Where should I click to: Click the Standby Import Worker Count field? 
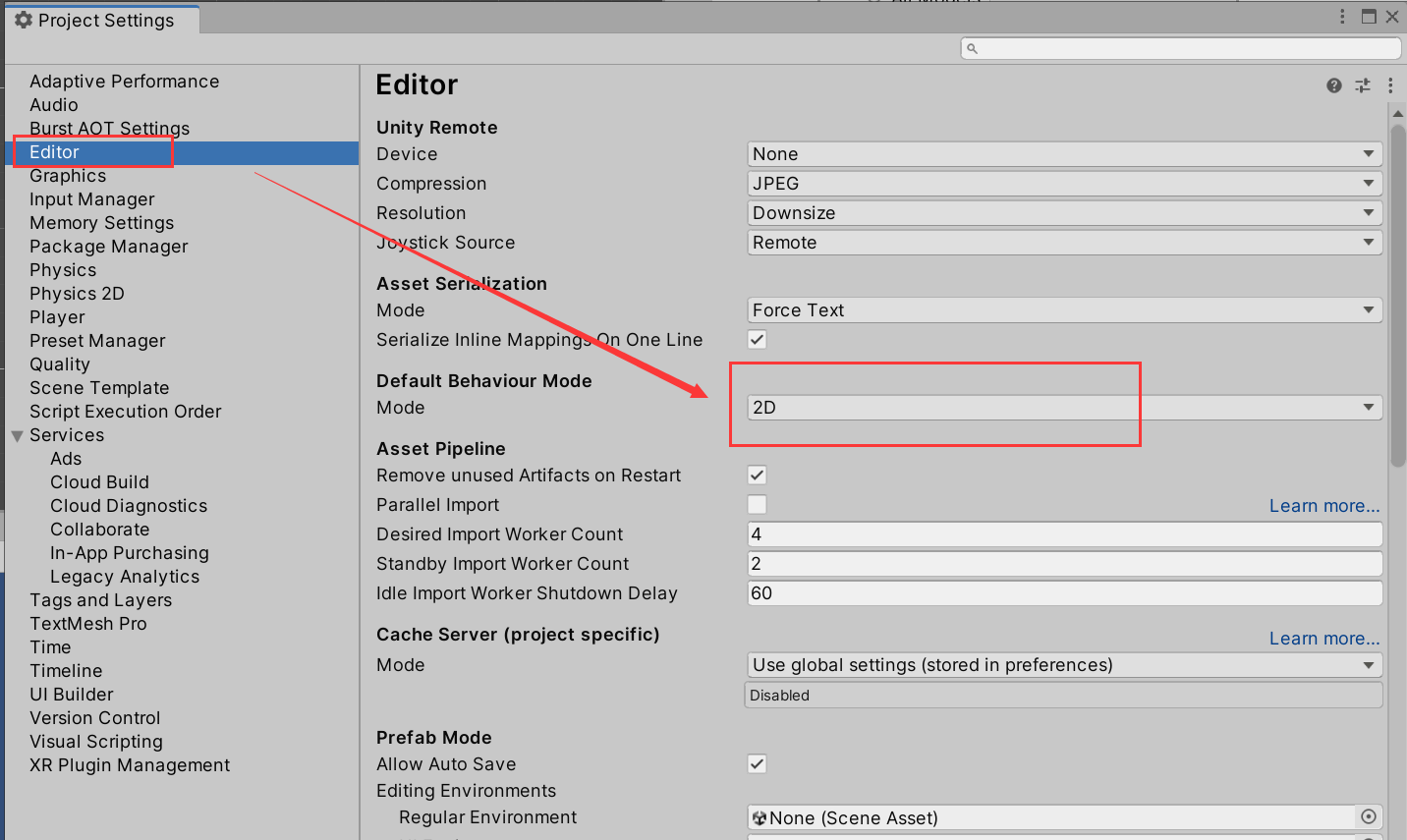click(1064, 564)
